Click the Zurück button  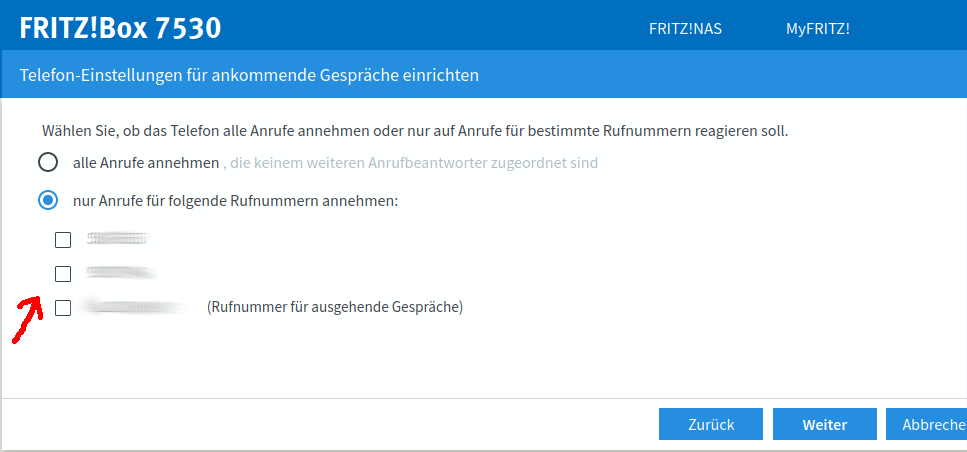tap(711, 424)
